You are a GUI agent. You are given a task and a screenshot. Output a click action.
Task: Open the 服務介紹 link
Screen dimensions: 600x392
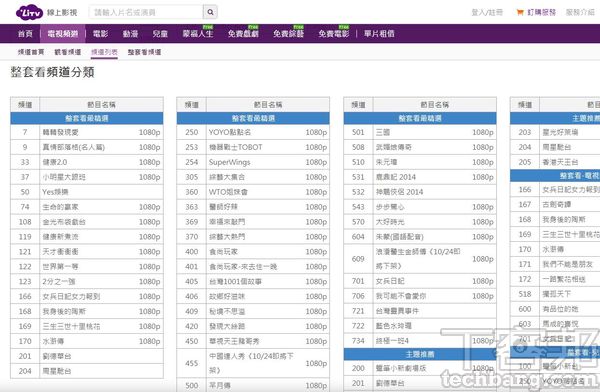pos(580,12)
